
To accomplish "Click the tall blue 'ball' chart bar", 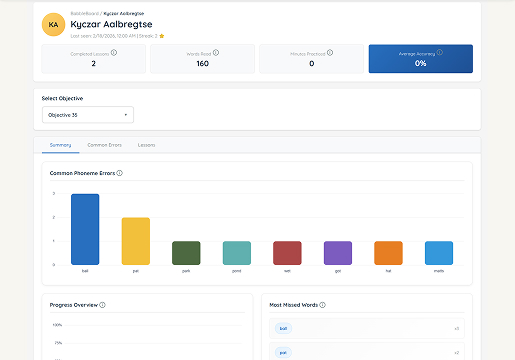I will pyautogui.click(x=85, y=229).
